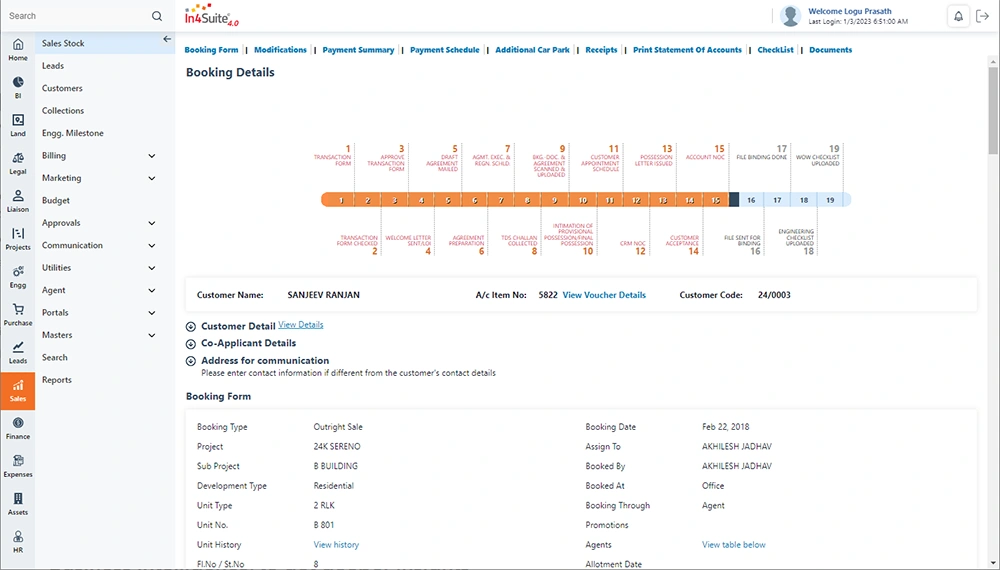This screenshot has height=570, width=1000.
Task: Expand the Marketing submenu
Action: [152, 178]
